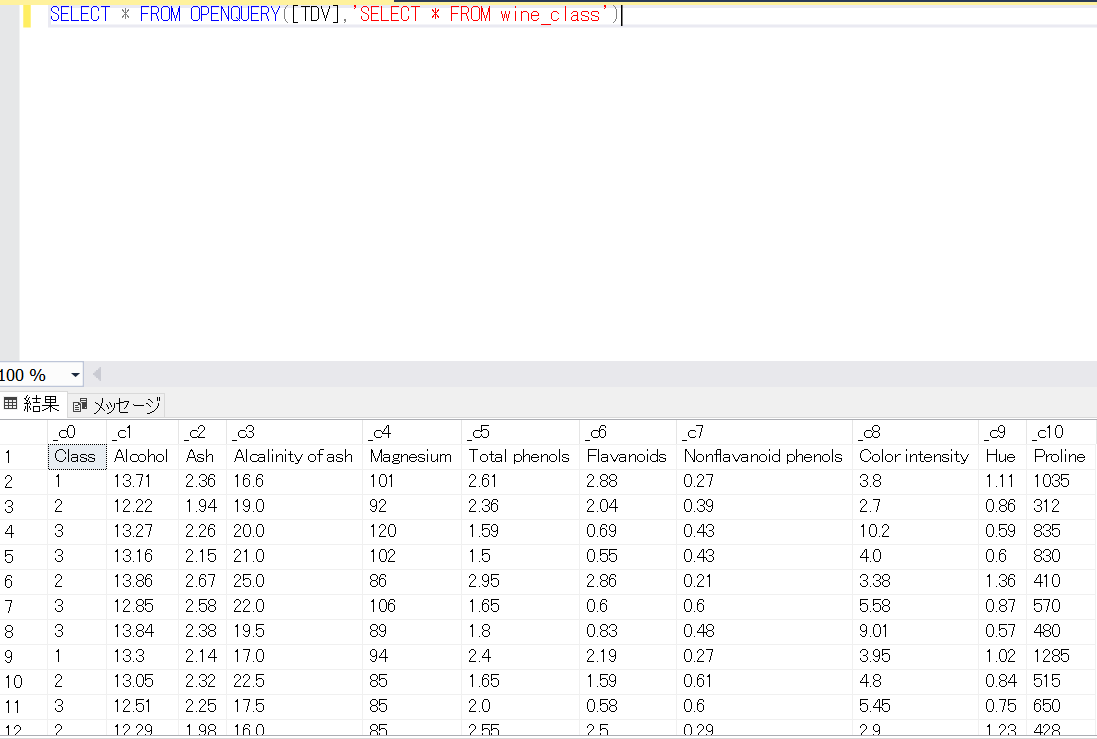The height and width of the screenshot is (739, 1097).
Task: Click Flavanoids value 2.88
Action: [x=628, y=481]
